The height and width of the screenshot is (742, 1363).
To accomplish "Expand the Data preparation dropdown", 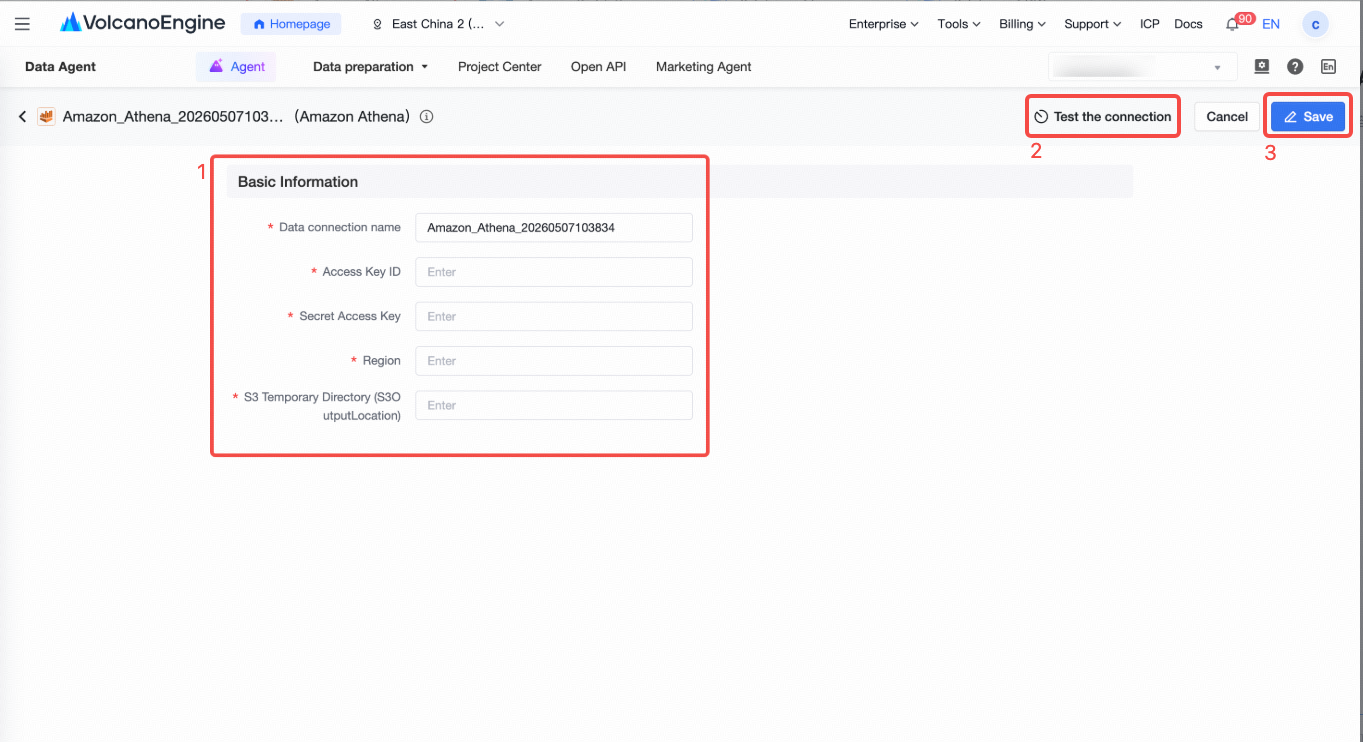I will (370, 67).
